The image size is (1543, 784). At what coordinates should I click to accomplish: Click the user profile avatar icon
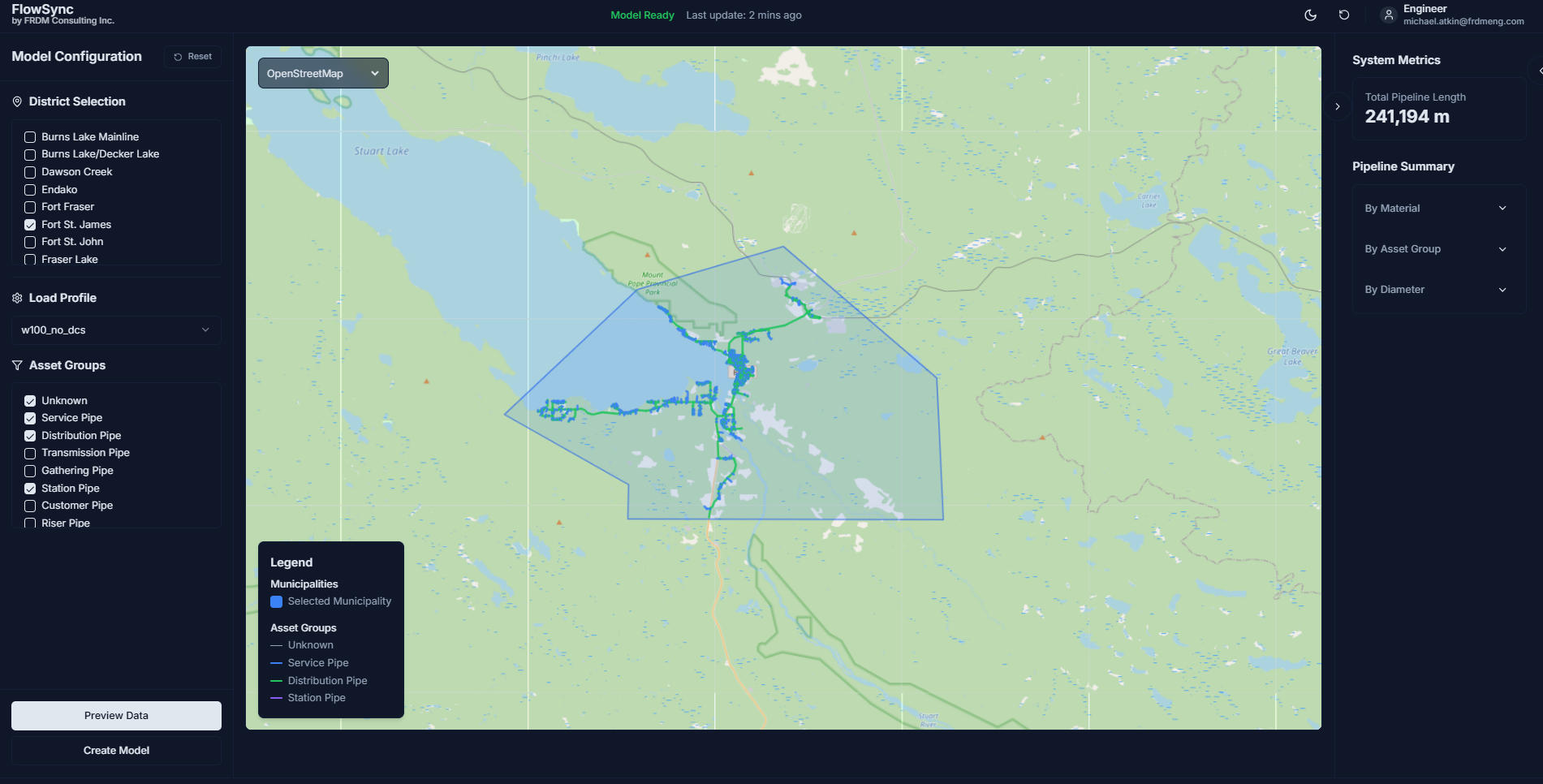click(1389, 15)
